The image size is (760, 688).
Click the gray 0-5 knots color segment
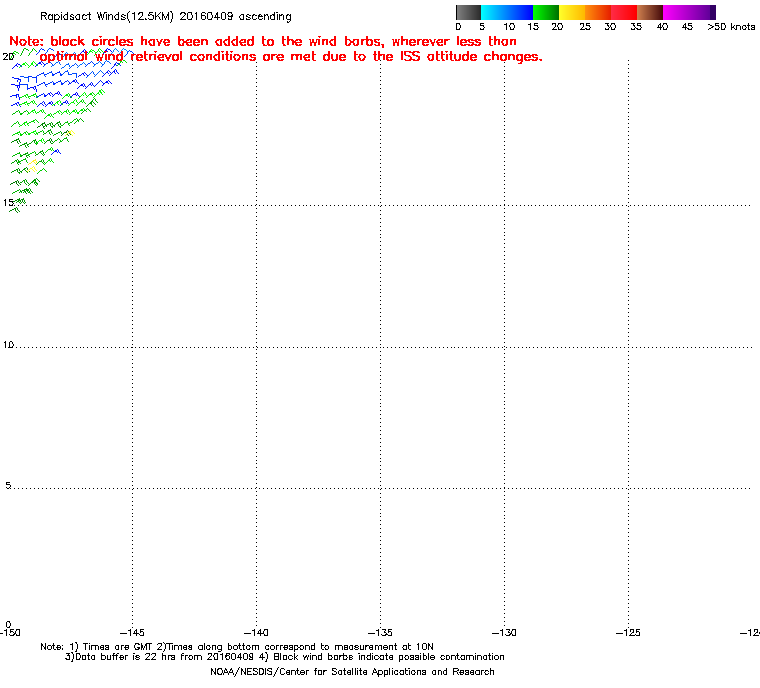tap(468, 12)
